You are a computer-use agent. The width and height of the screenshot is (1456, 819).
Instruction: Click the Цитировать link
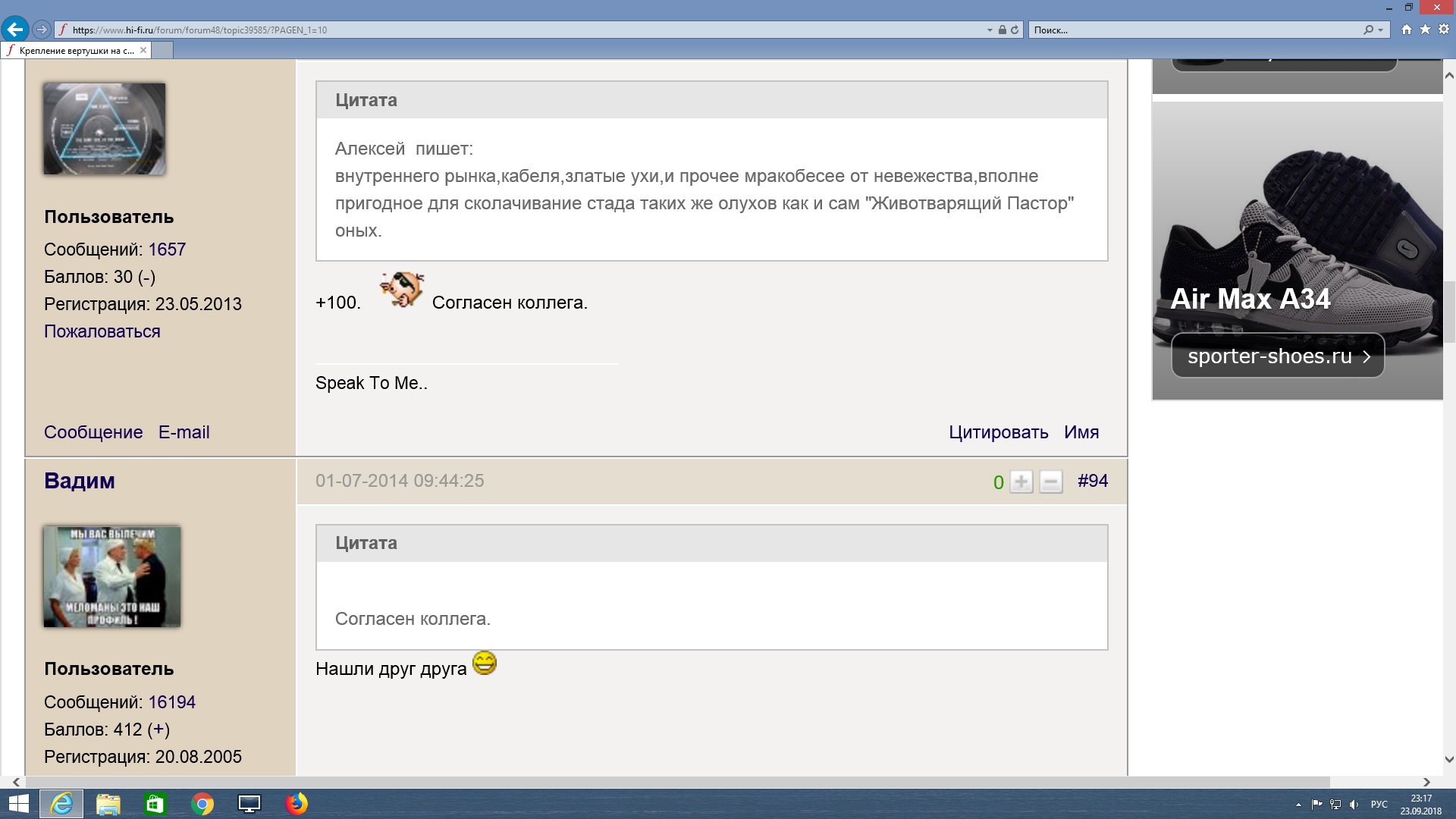tap(998, 432)
